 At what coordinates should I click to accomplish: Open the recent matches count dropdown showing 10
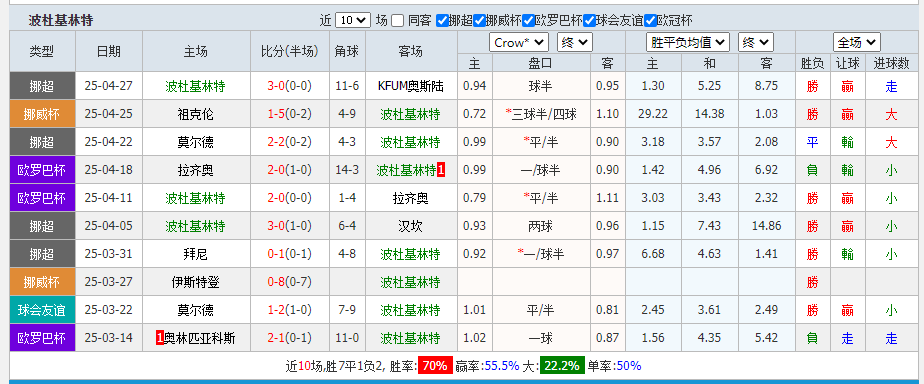[352, 21]
